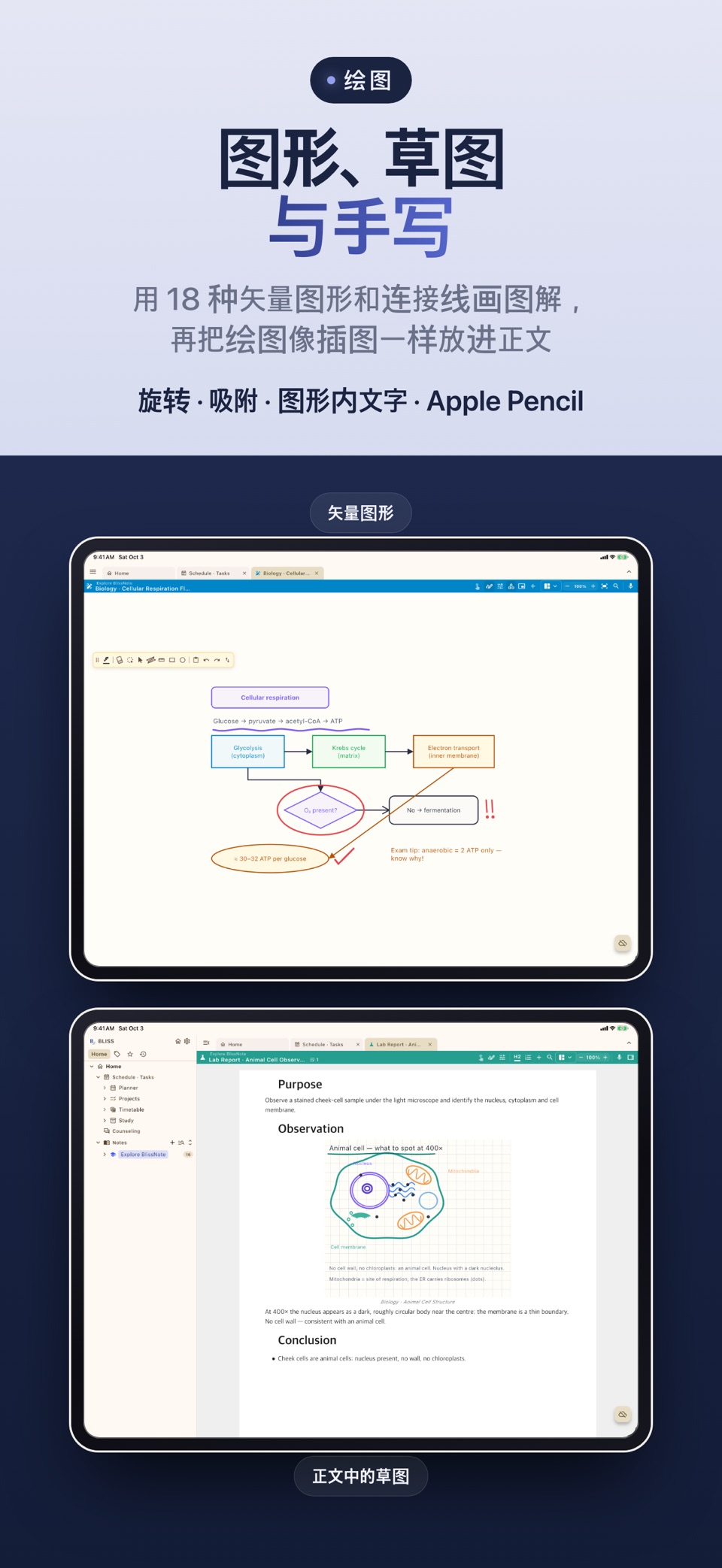Open the Explore BlissNote notebook
Viewport: 722px width, 1568px height.
143,1155
